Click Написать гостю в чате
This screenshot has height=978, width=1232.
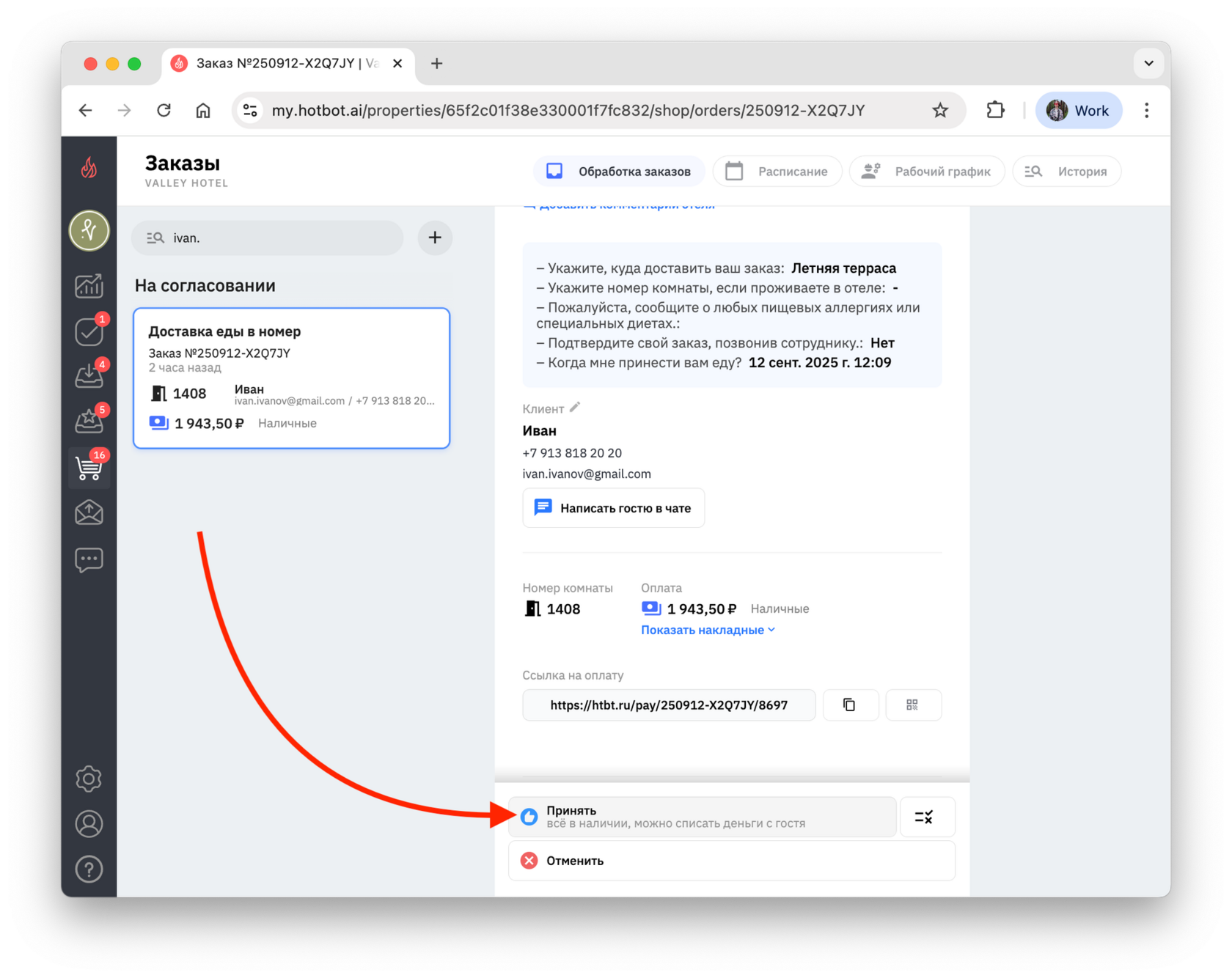click(613, 508)
